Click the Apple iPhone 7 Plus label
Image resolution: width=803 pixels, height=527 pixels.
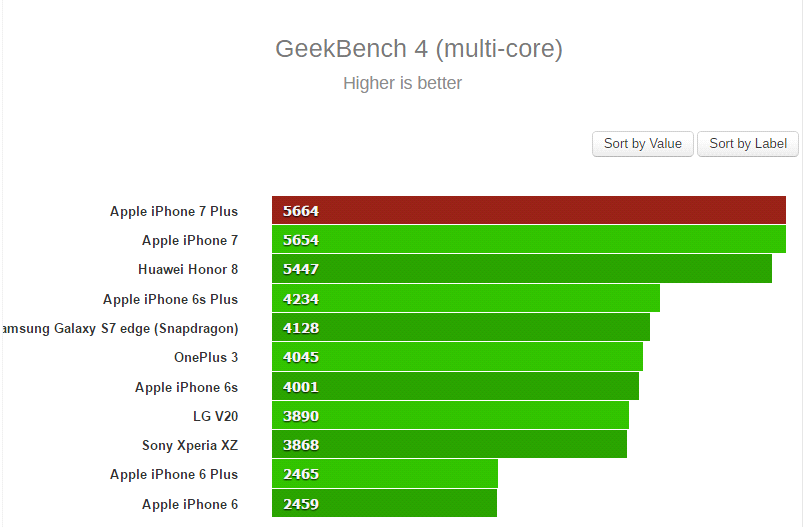[x=174, y=212]
